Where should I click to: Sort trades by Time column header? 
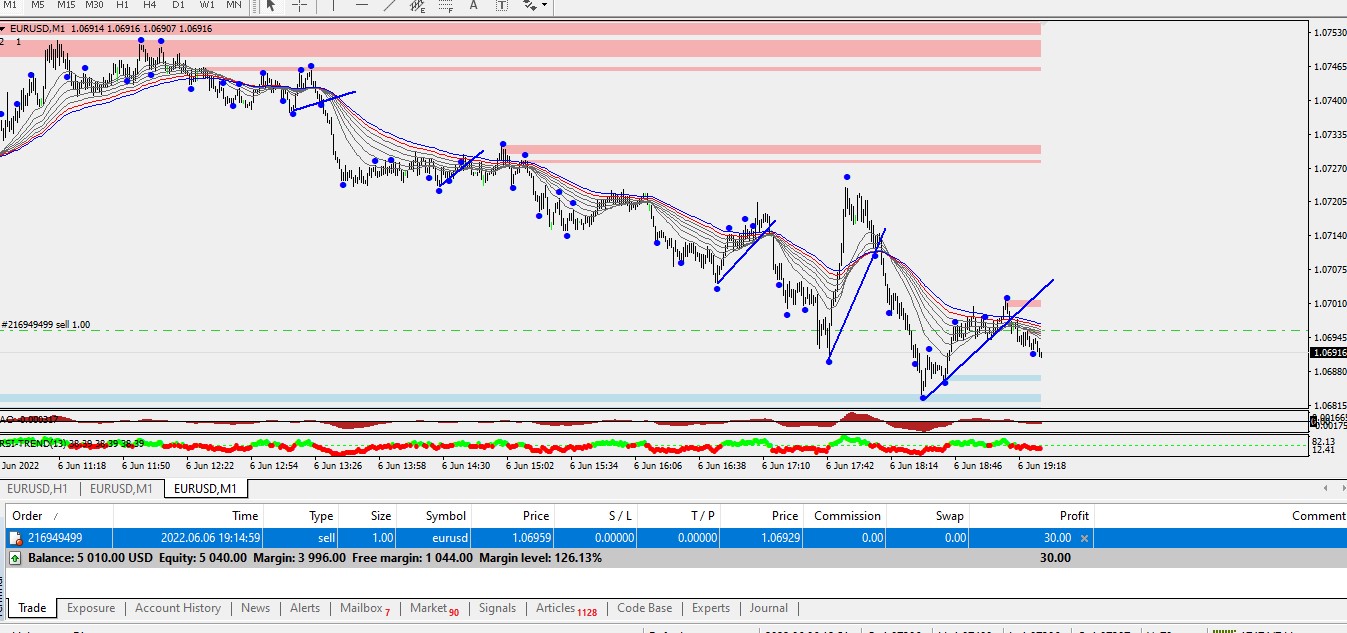(x=188, y=516)
